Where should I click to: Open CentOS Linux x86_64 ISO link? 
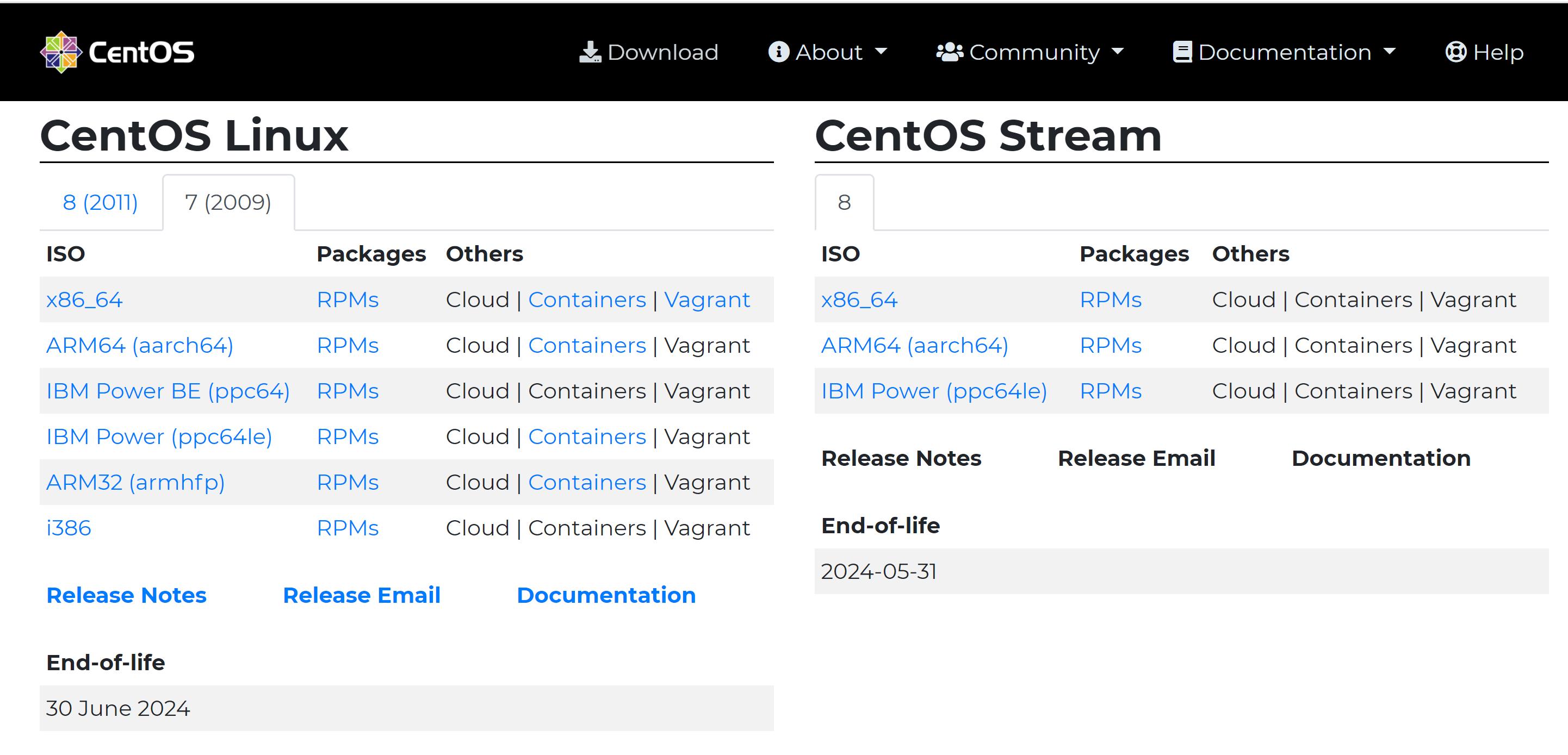point(85,299)
